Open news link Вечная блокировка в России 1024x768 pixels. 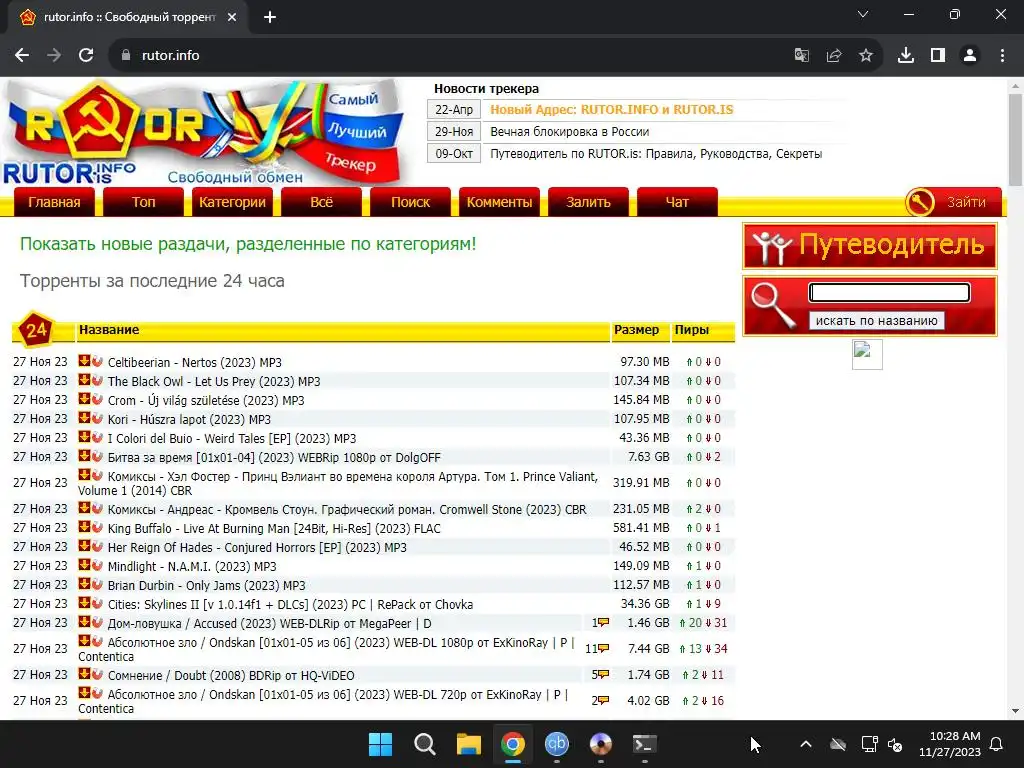coord(569,132)
